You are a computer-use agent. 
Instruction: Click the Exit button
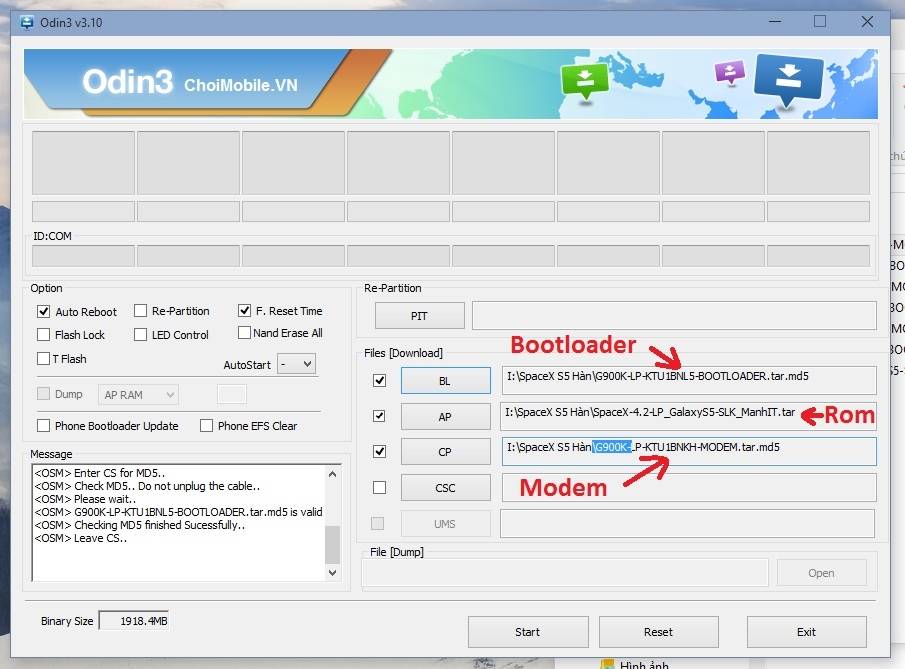pos(806,632)
